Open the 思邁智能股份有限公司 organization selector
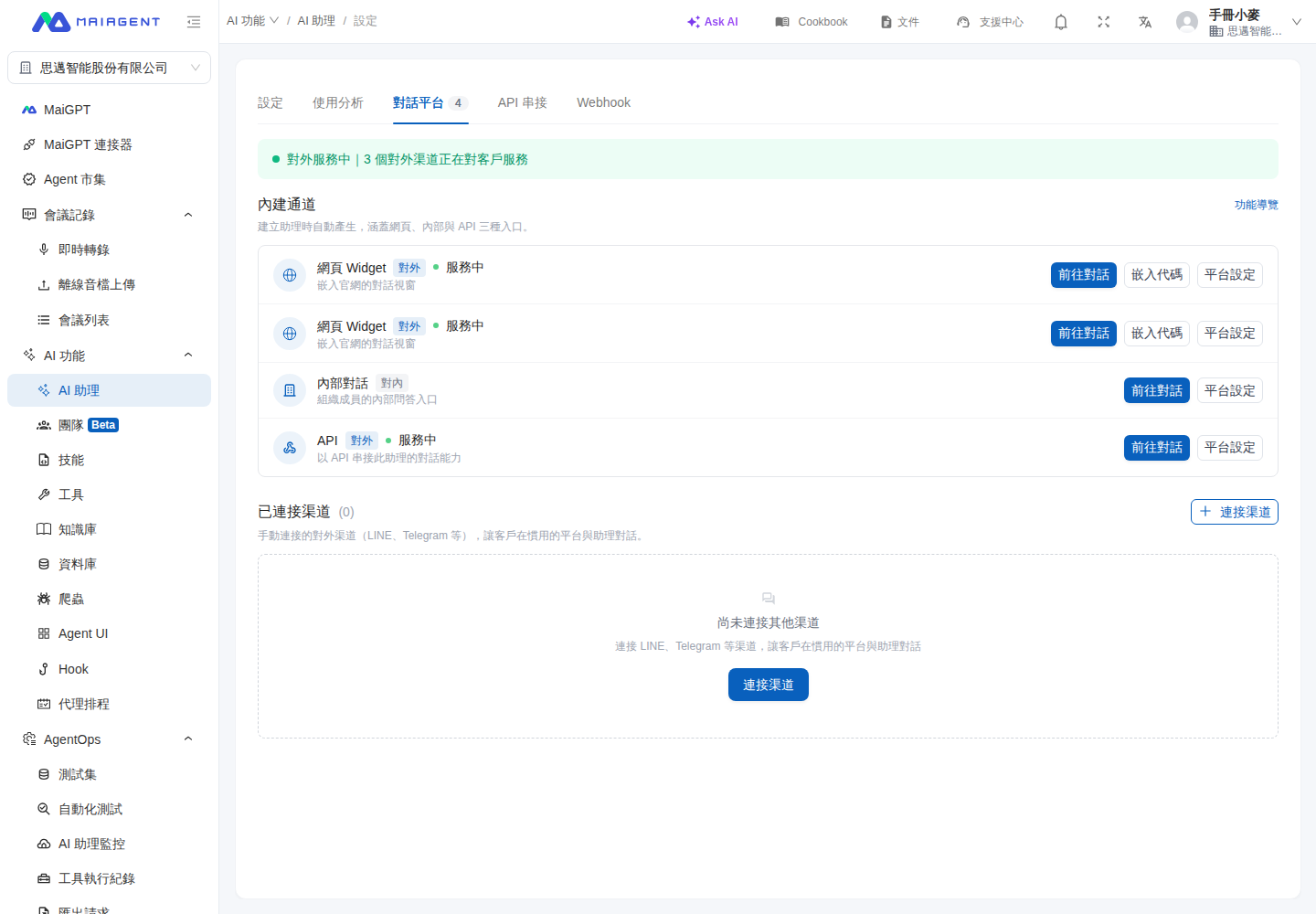Image resolution: width=1316 pixels, height=914 pixels. click(x=109, y=68)
